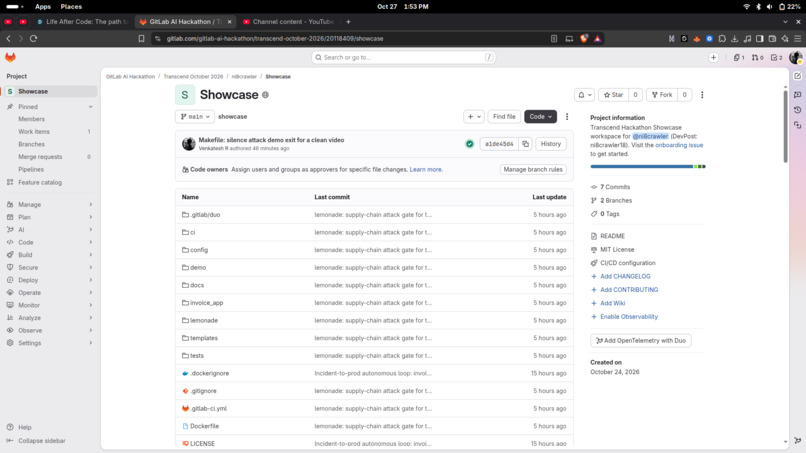Click the Find file button
The image size is (806, 453).
coord(504,117)
